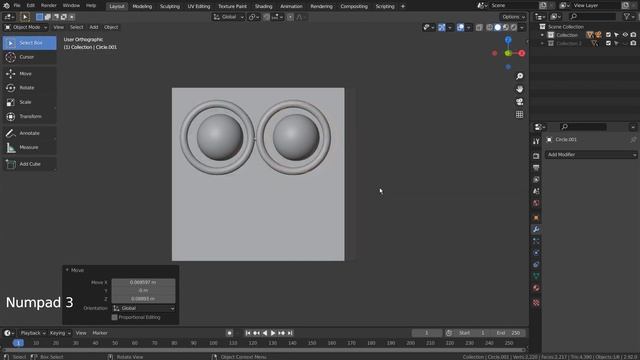Select the Transform tool
The image size is (640, 360).
click(x=29, y=116)
